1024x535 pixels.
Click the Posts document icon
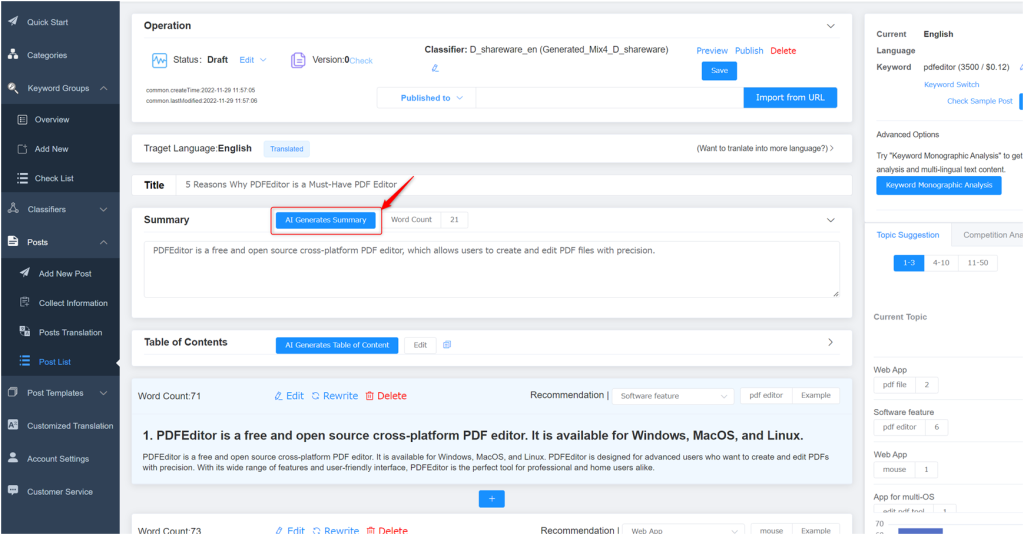click(x=13, y=242)
